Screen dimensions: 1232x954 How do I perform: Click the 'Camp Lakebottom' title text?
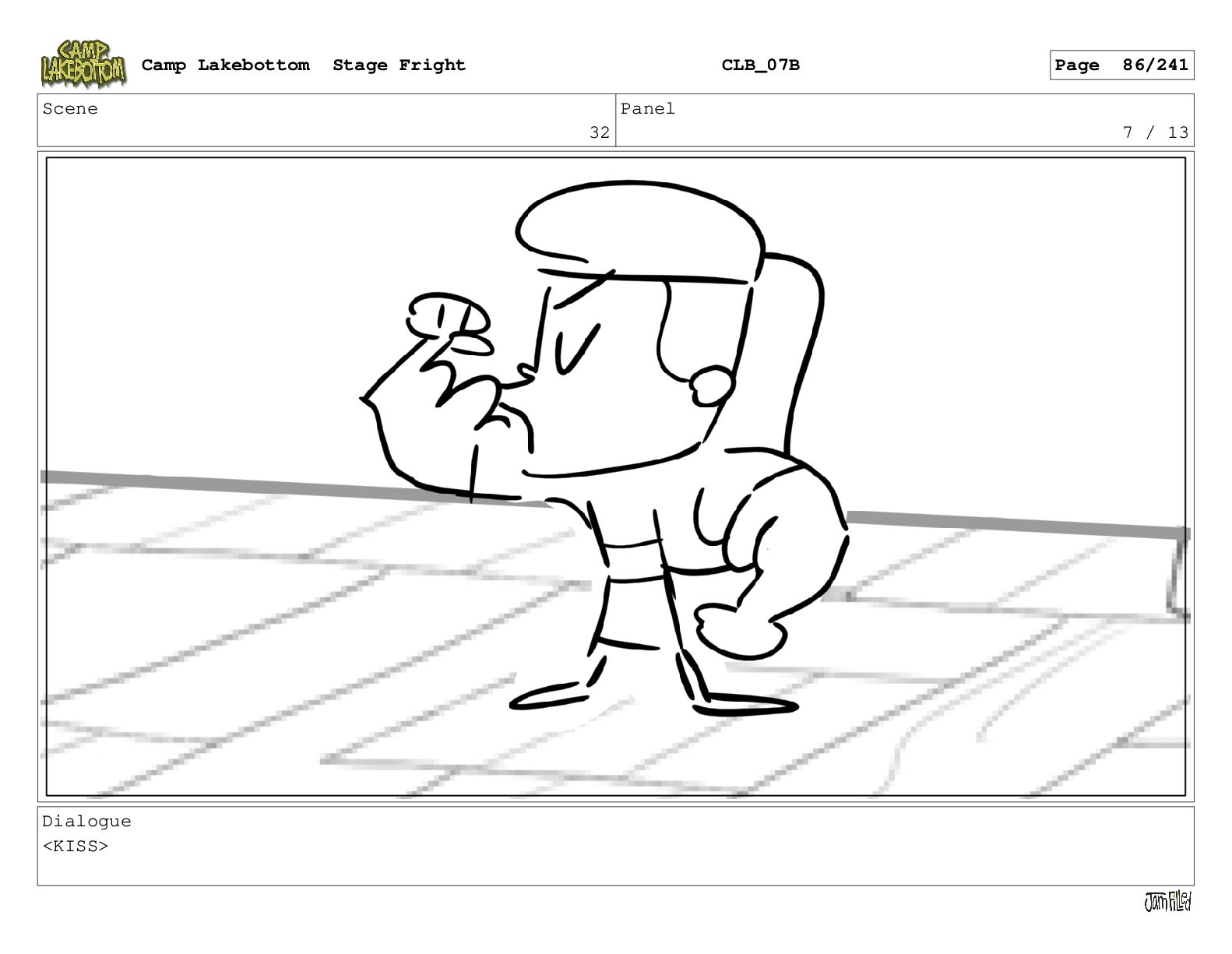(225, 65)
